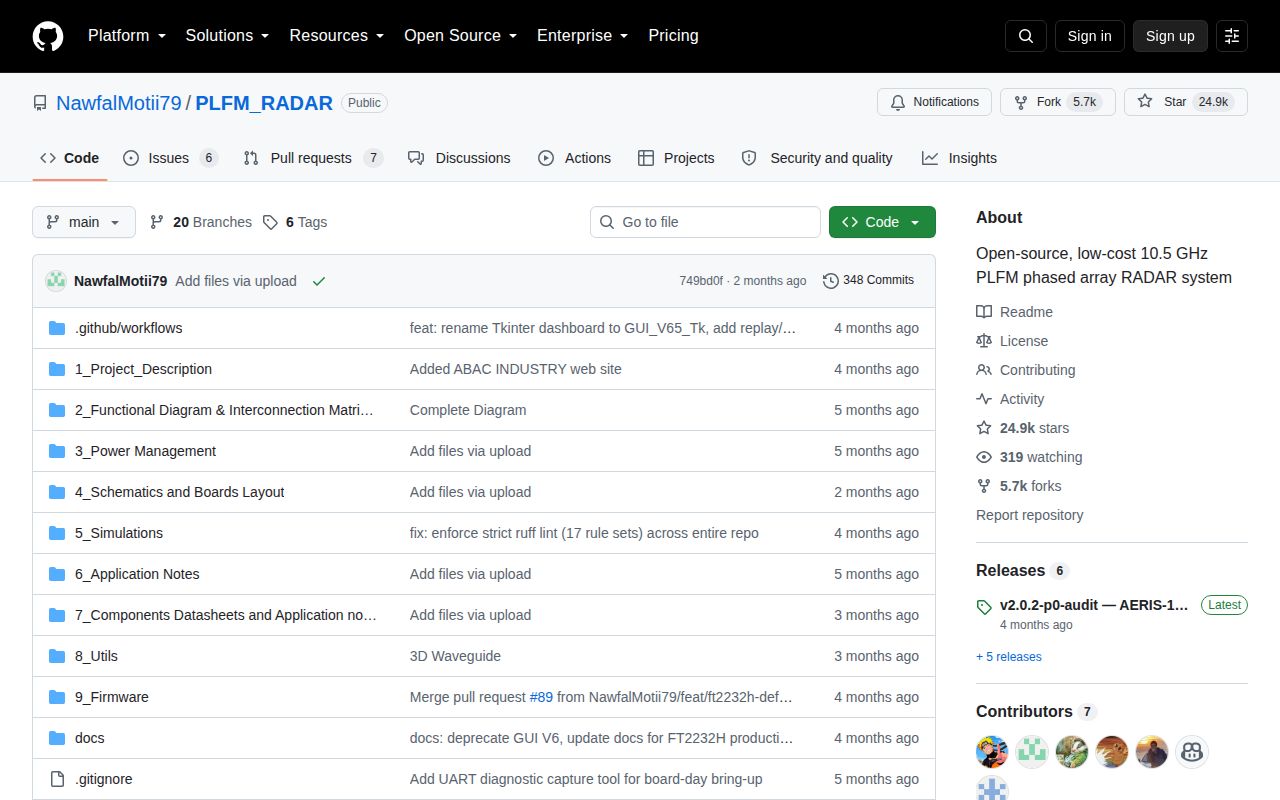Open the green Code dropdown button
The width and height of the screenshot is (1280, 800).
click(882, 222)
